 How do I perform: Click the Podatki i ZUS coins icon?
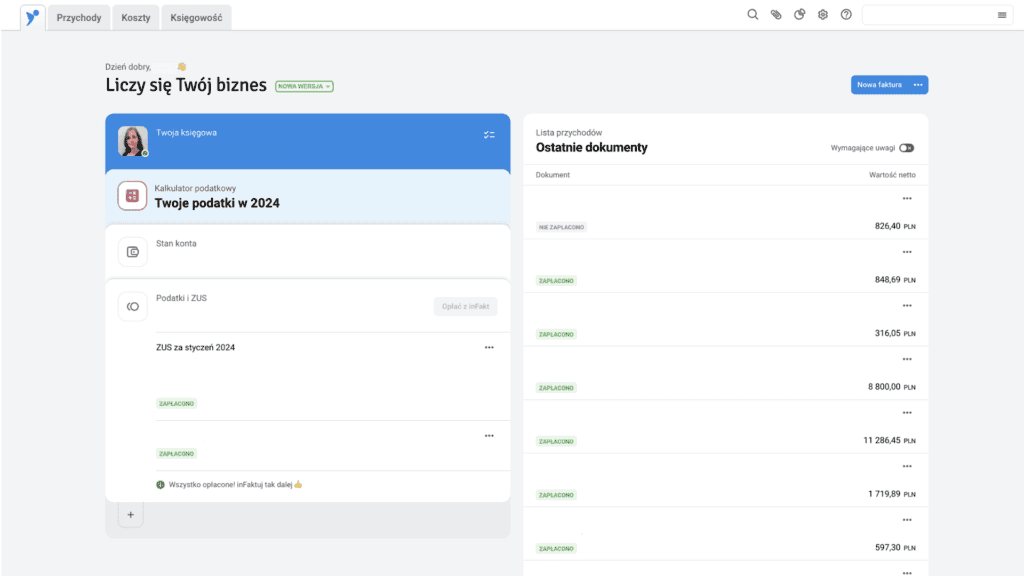click(x=133, y=306)
